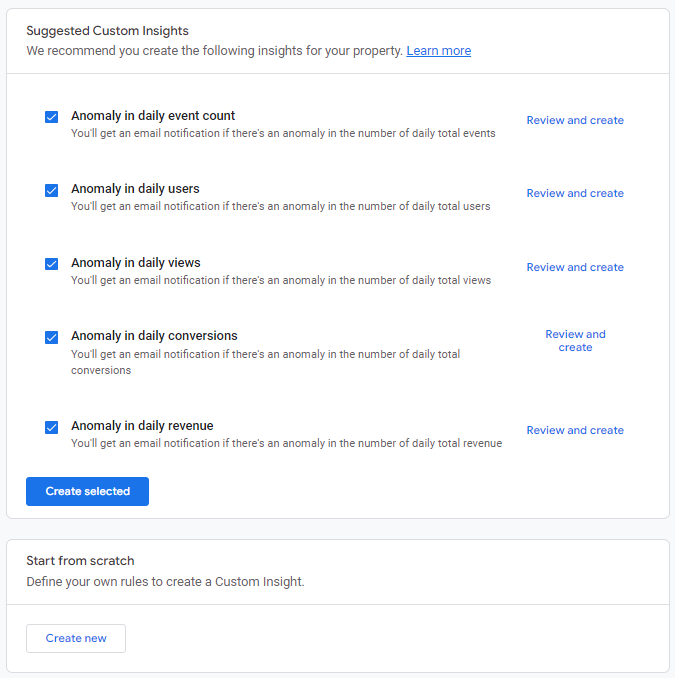675x678 pixels.
Task: Click the "Anomaly in daily revenue" title
Action: (142, 426)
